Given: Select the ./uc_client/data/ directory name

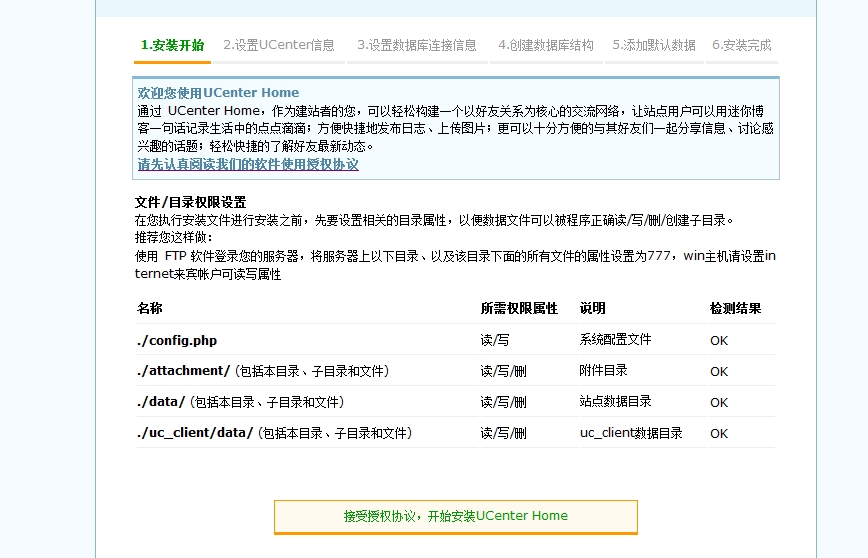Looking at the screenshot, I should 195,433.
